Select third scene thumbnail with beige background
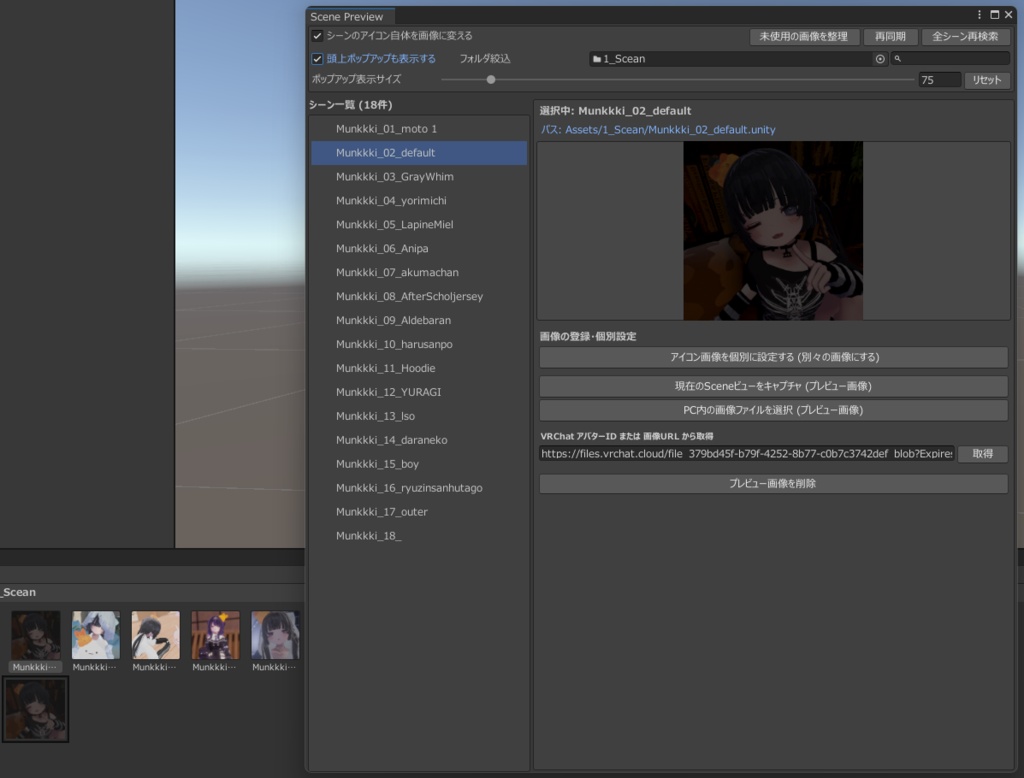Viewport: 1024px width, 778px height. tap(155, 635)
